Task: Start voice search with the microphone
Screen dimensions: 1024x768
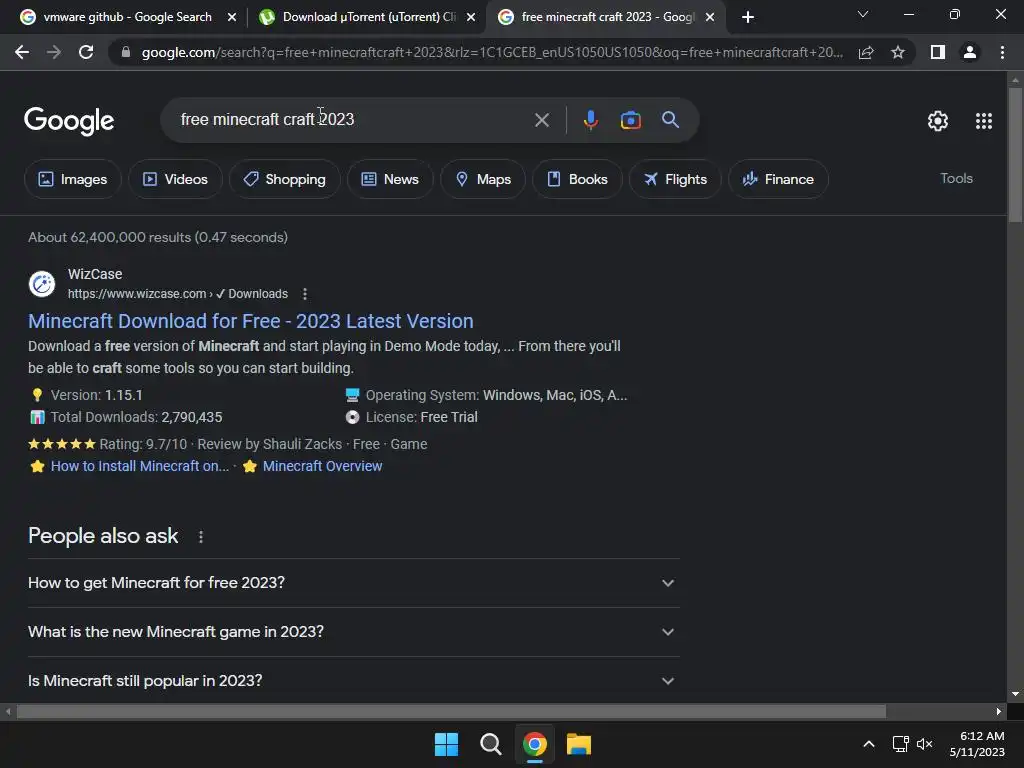Action: (x=590, y=120)
